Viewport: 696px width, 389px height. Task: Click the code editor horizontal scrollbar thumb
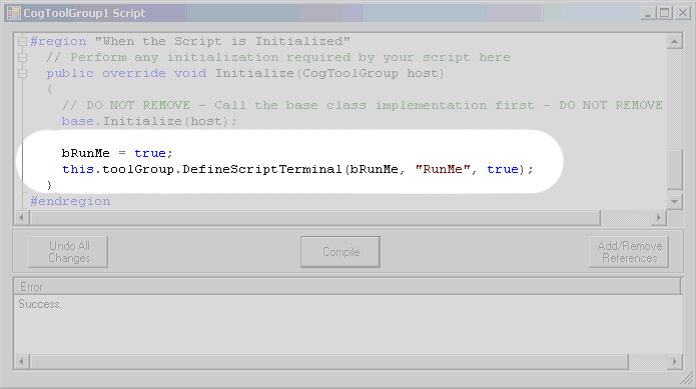pos(315,218)
